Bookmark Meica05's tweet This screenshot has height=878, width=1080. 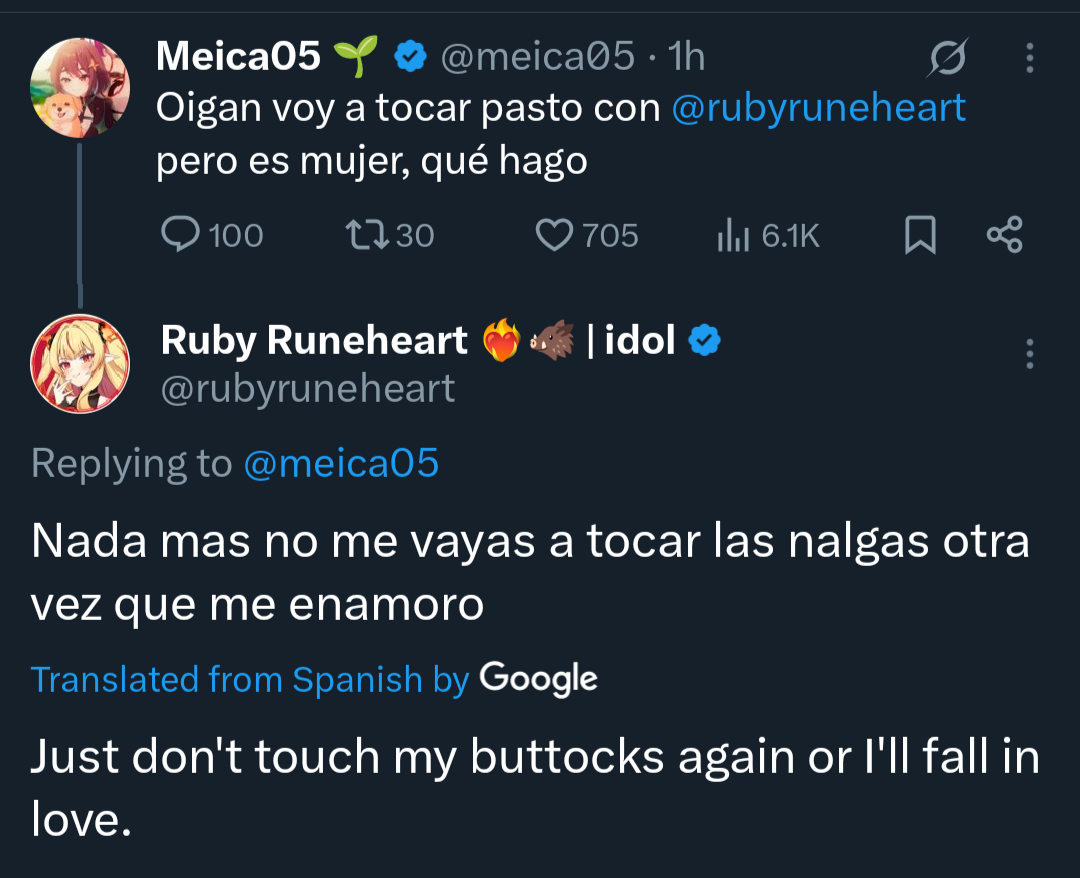[x=920, y=236]
